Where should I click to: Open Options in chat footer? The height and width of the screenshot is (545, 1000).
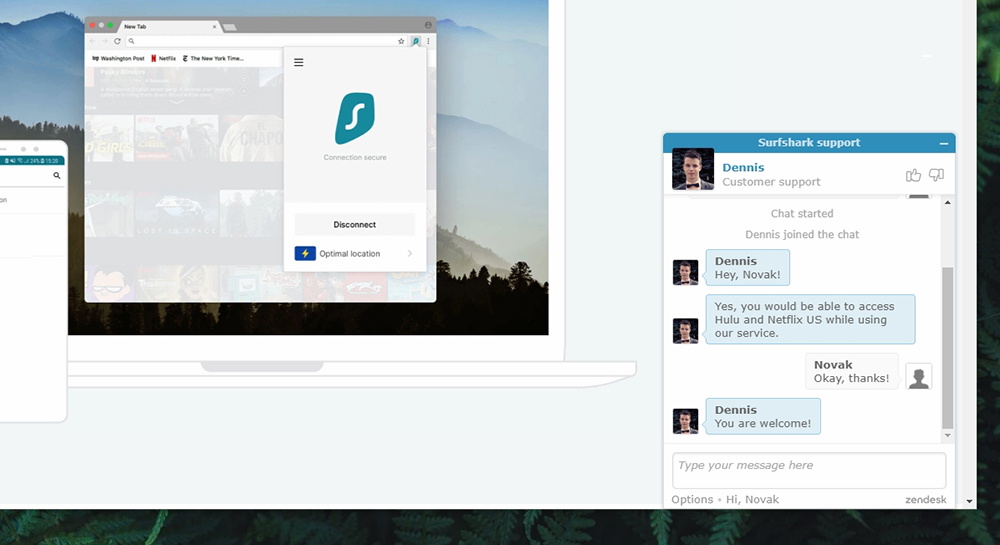point(692,500)
